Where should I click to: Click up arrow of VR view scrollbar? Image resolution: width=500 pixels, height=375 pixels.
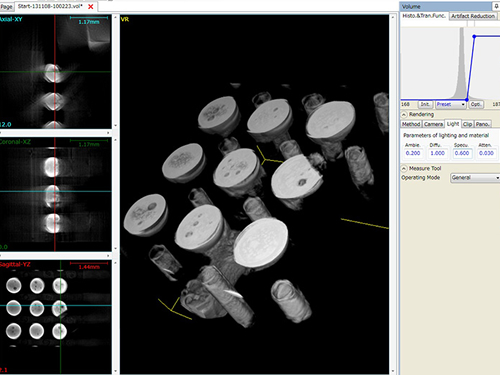click(393, 17)
